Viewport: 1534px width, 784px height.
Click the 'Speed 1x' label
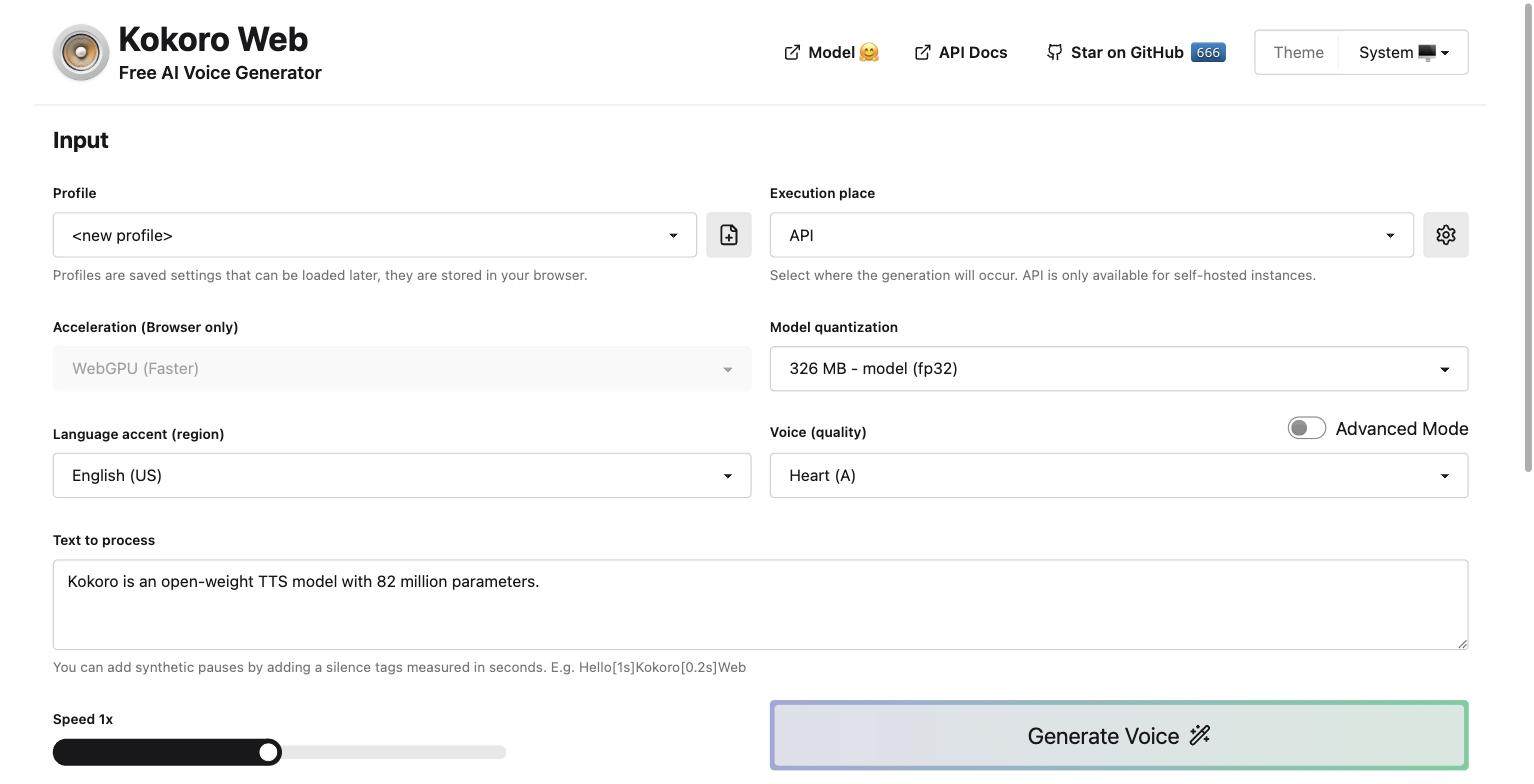(83, 719)
